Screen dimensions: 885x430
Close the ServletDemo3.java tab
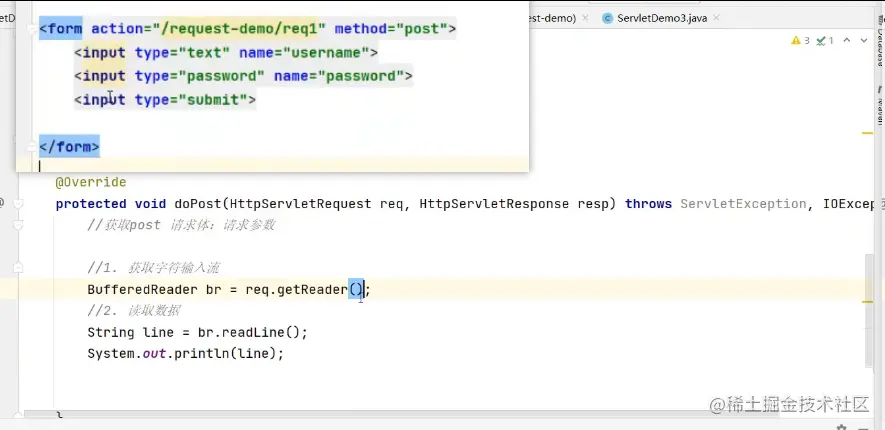tap(716, 18)
